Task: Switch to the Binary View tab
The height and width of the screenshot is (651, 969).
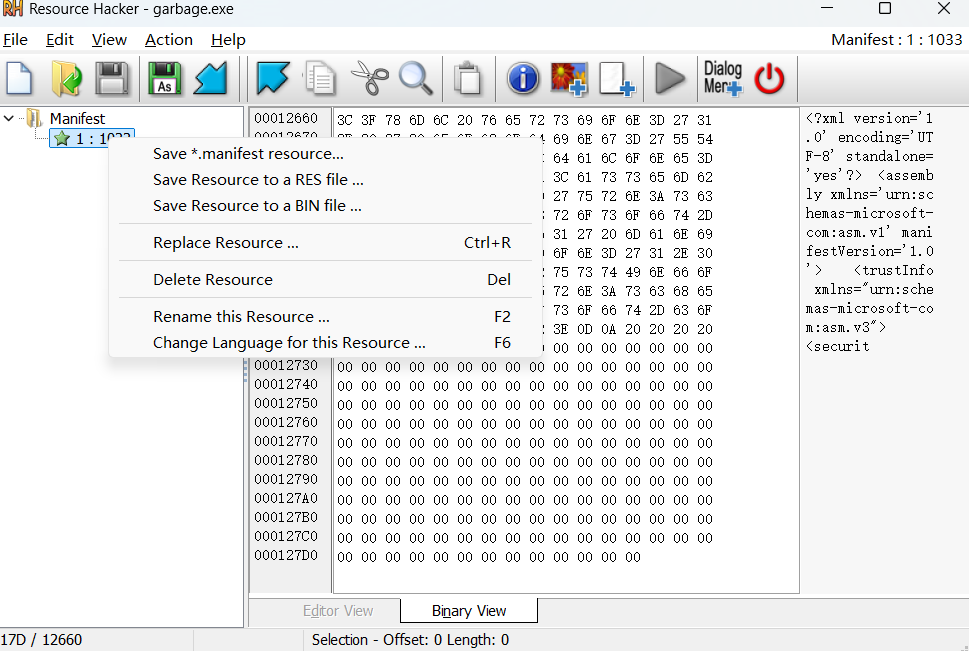Action: click(469, 611)
